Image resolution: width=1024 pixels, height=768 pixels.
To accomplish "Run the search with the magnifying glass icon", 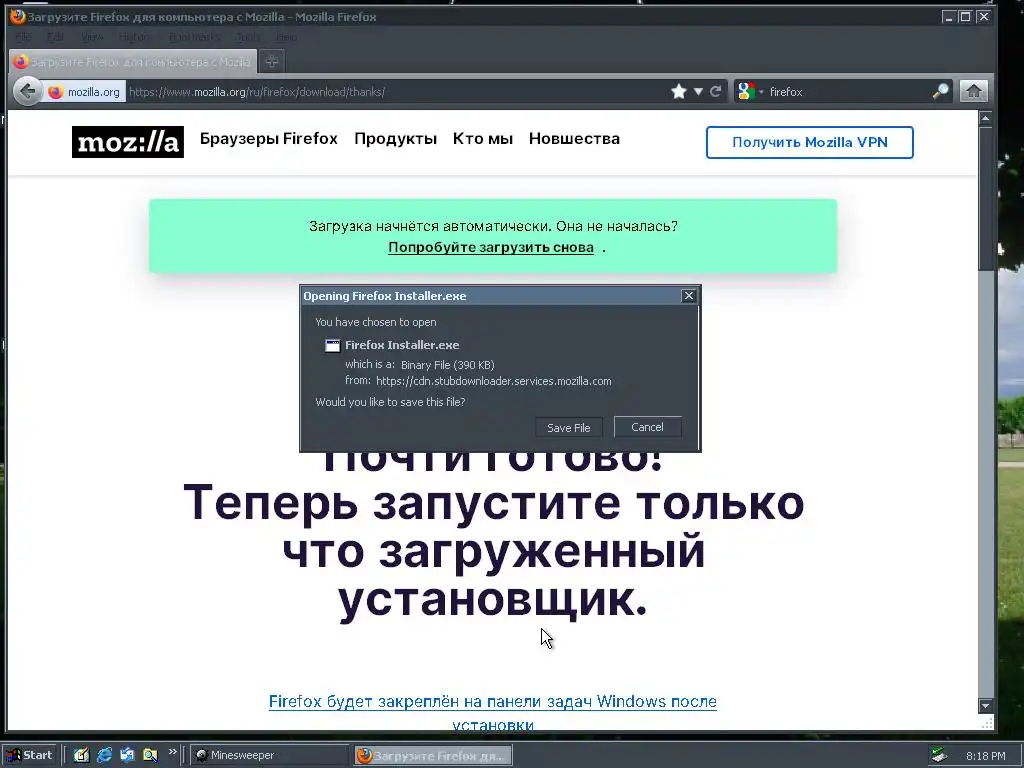I will pos(940,91).
